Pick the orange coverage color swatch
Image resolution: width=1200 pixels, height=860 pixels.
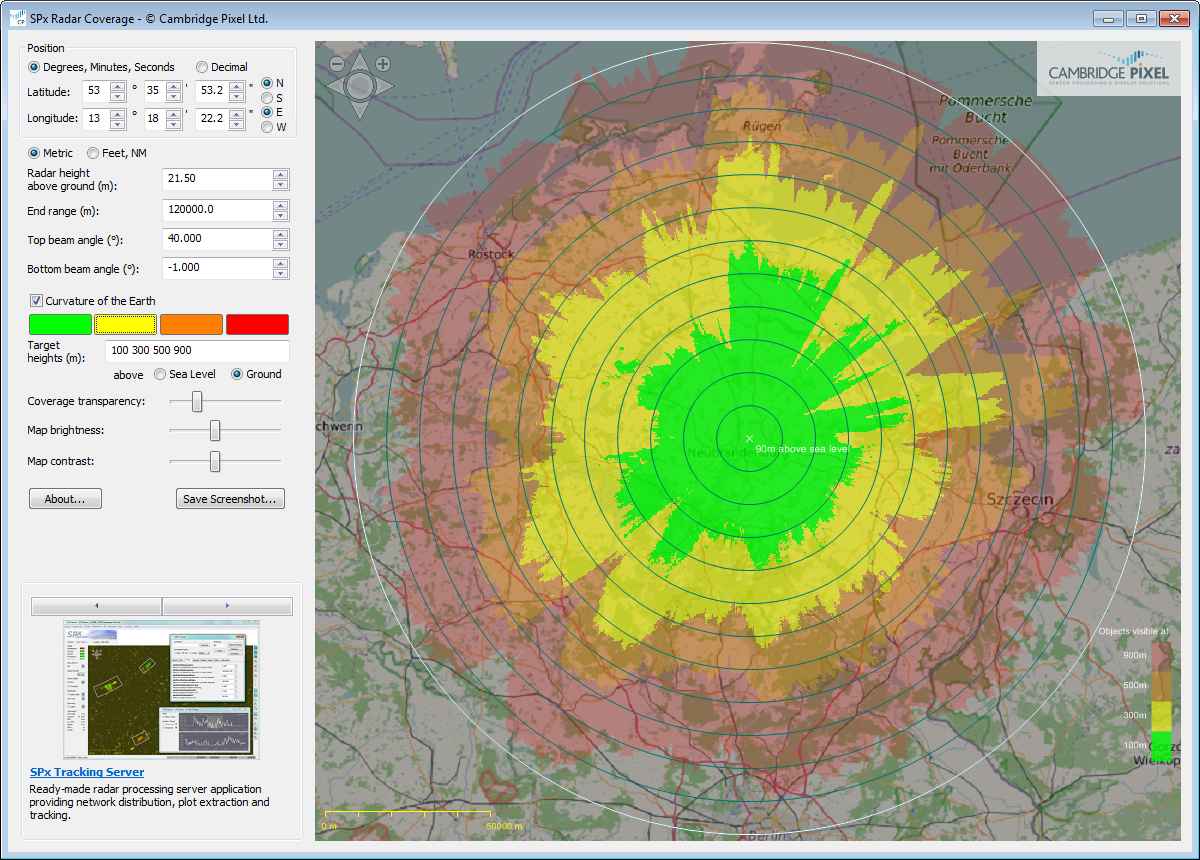pos(191,324)
